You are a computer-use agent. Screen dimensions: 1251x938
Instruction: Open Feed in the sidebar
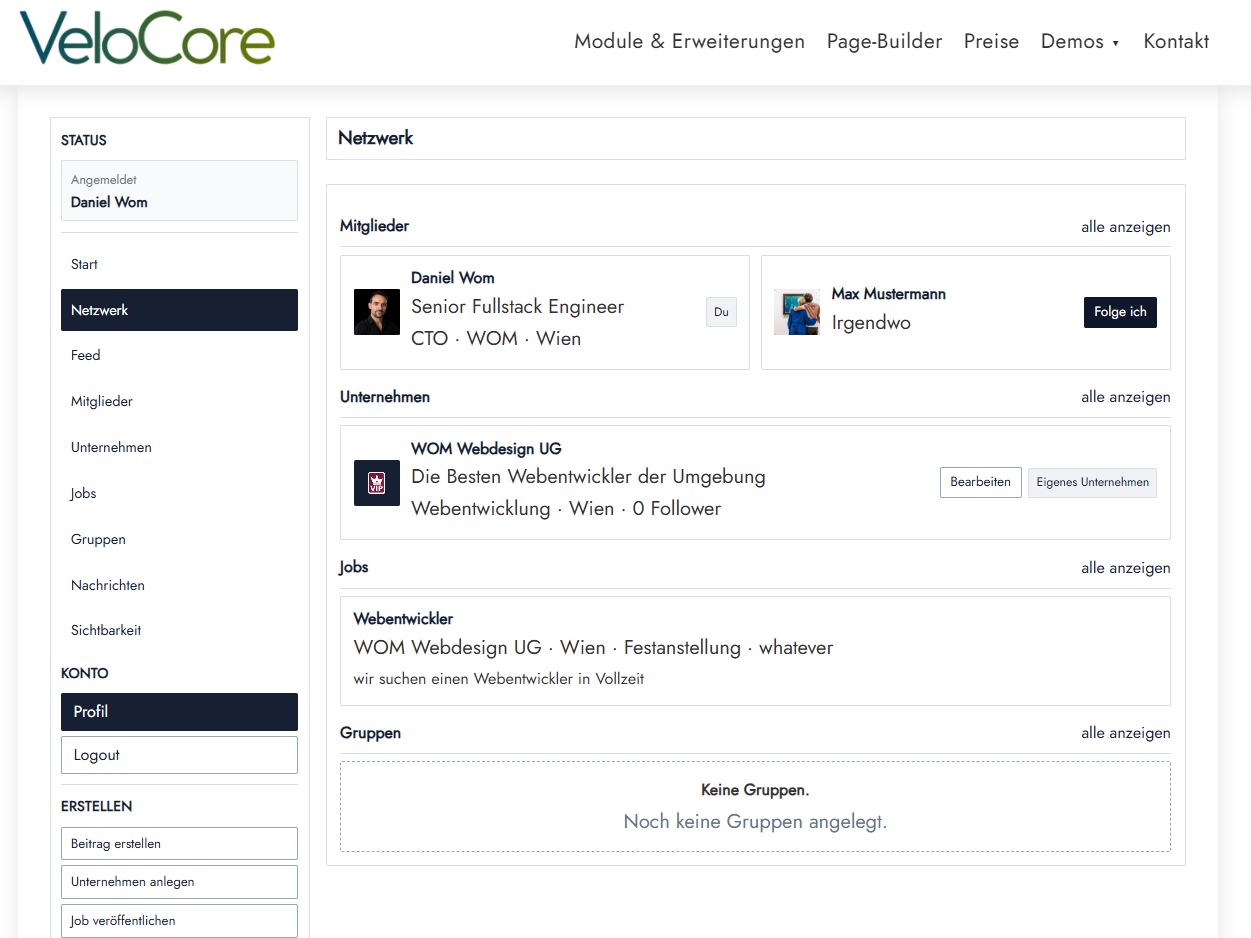(x=179, y=355)
